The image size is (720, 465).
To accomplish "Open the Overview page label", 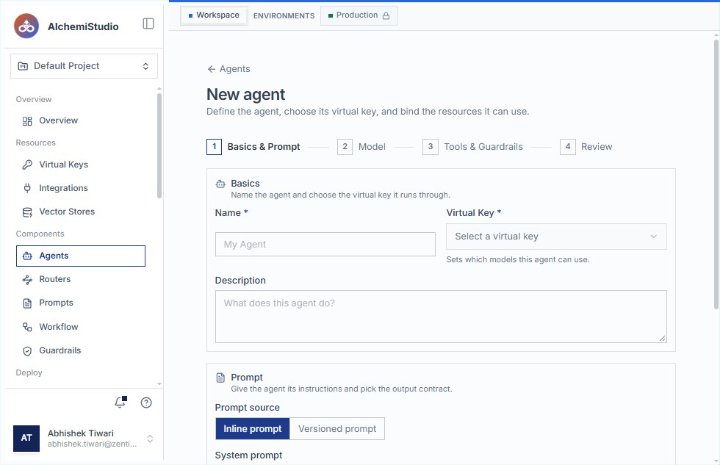I will (58, 120).
